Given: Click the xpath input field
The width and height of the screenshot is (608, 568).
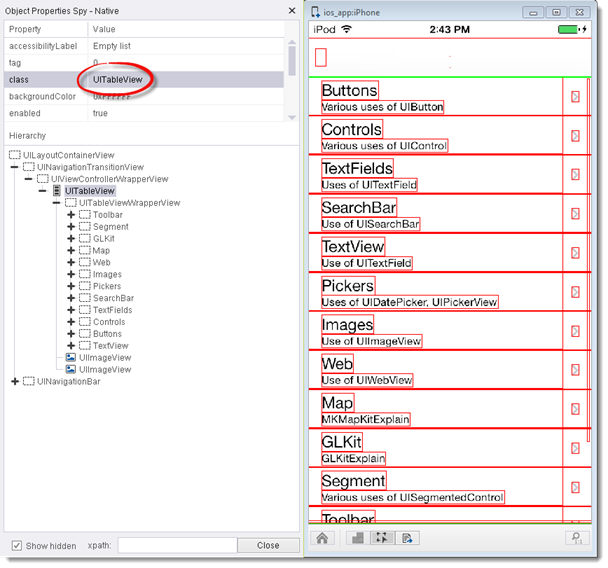Looking at the screenshot, I should 176,545.
